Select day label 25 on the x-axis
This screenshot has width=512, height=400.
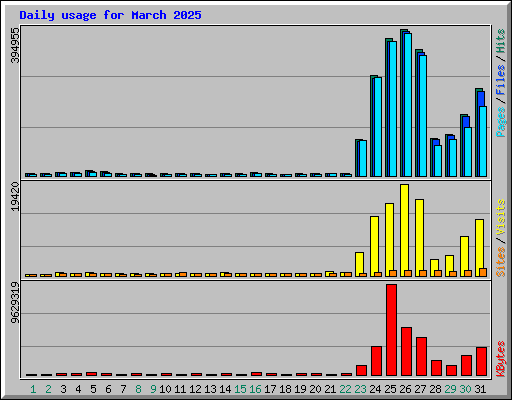coord(390,389)
